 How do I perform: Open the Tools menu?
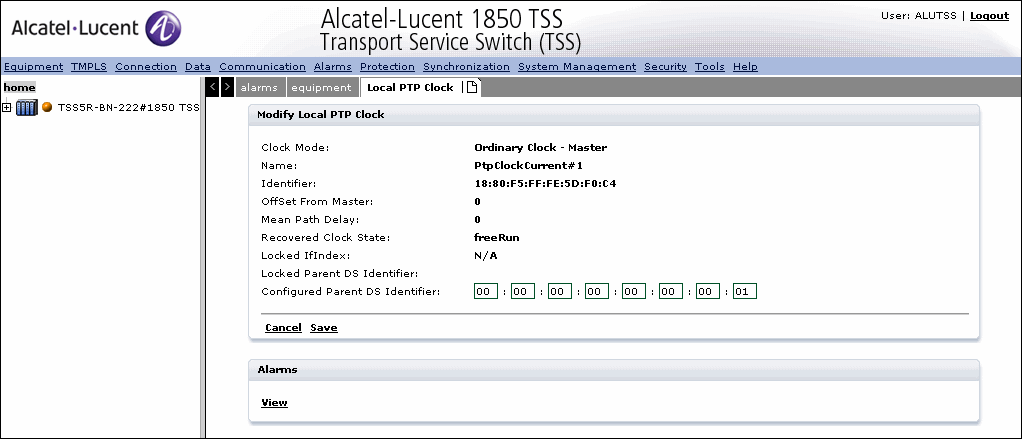710,66
